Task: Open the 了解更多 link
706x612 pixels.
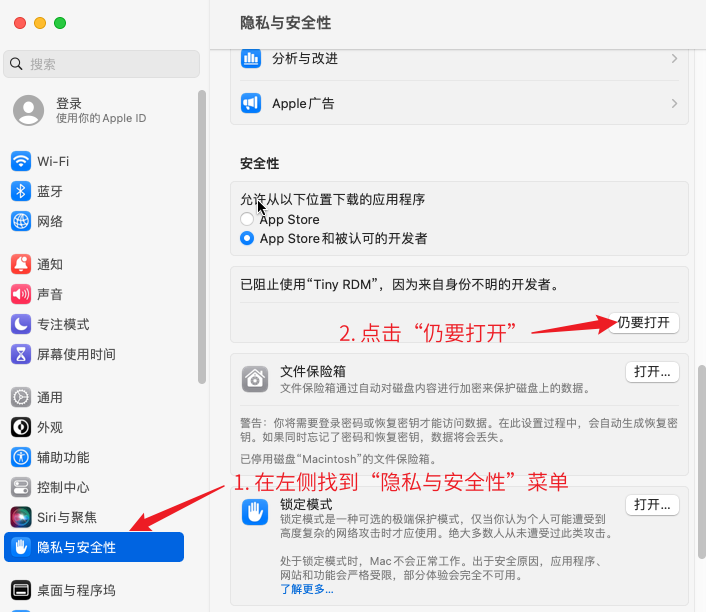Action: 307,589
